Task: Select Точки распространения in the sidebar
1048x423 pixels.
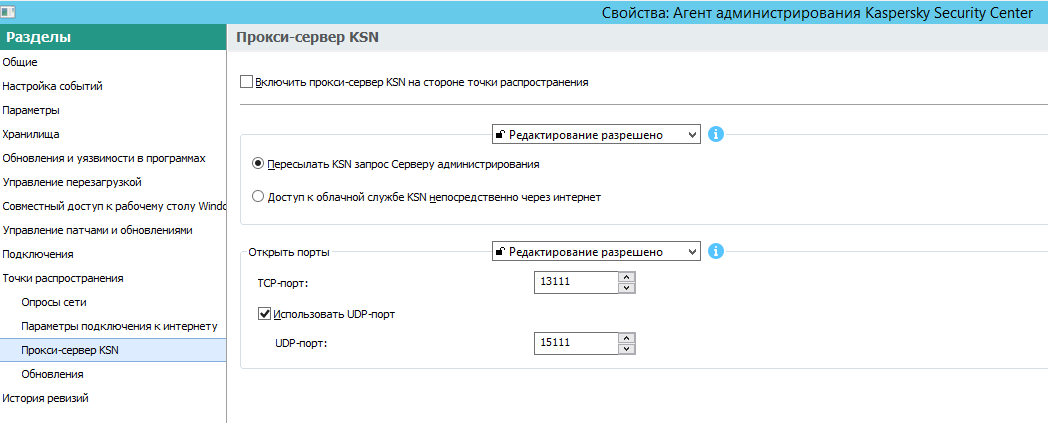Action: click(x=62, y=278)
